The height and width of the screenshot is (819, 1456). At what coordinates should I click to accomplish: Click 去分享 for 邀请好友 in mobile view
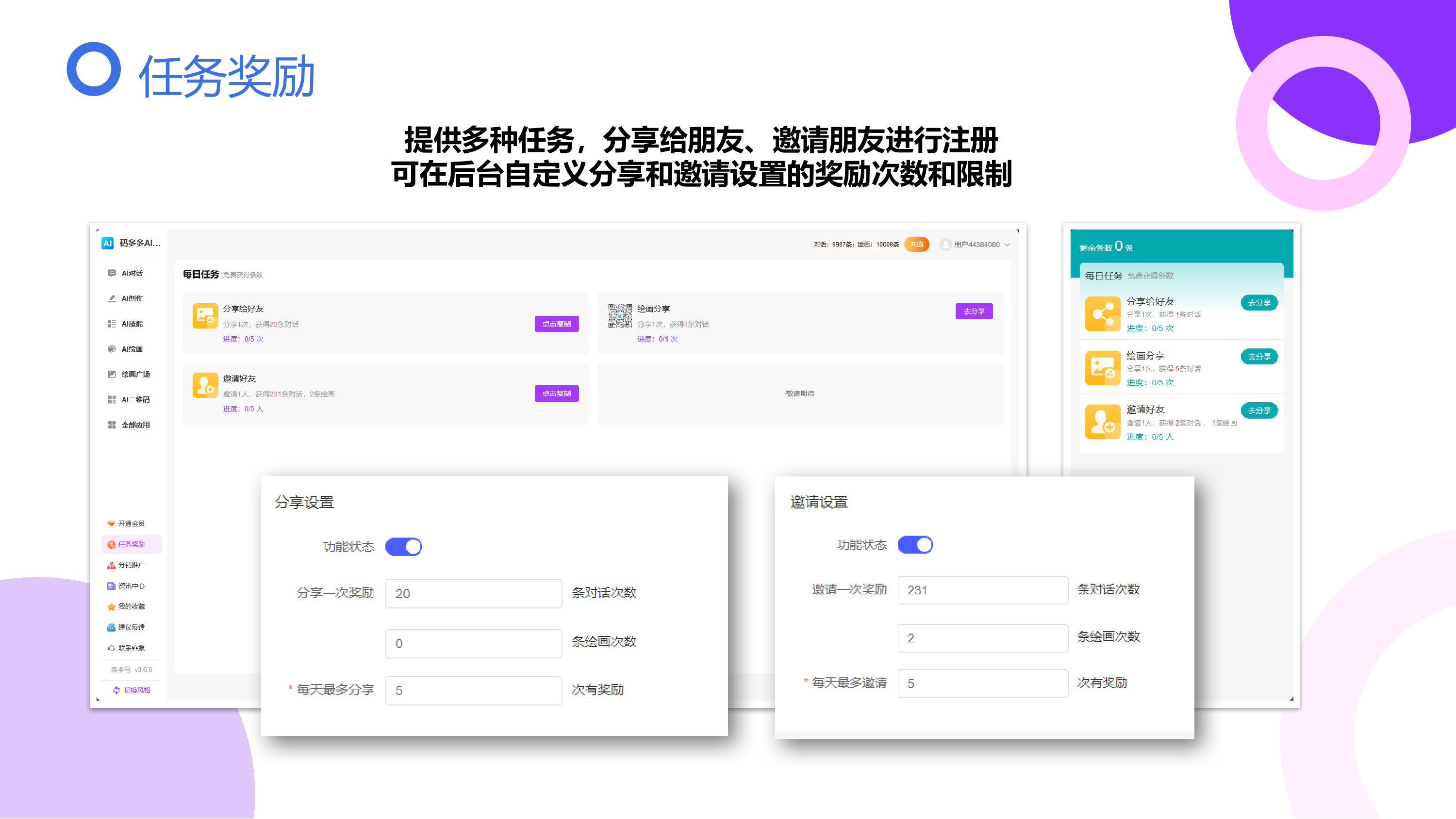(x=1259, y=411)
